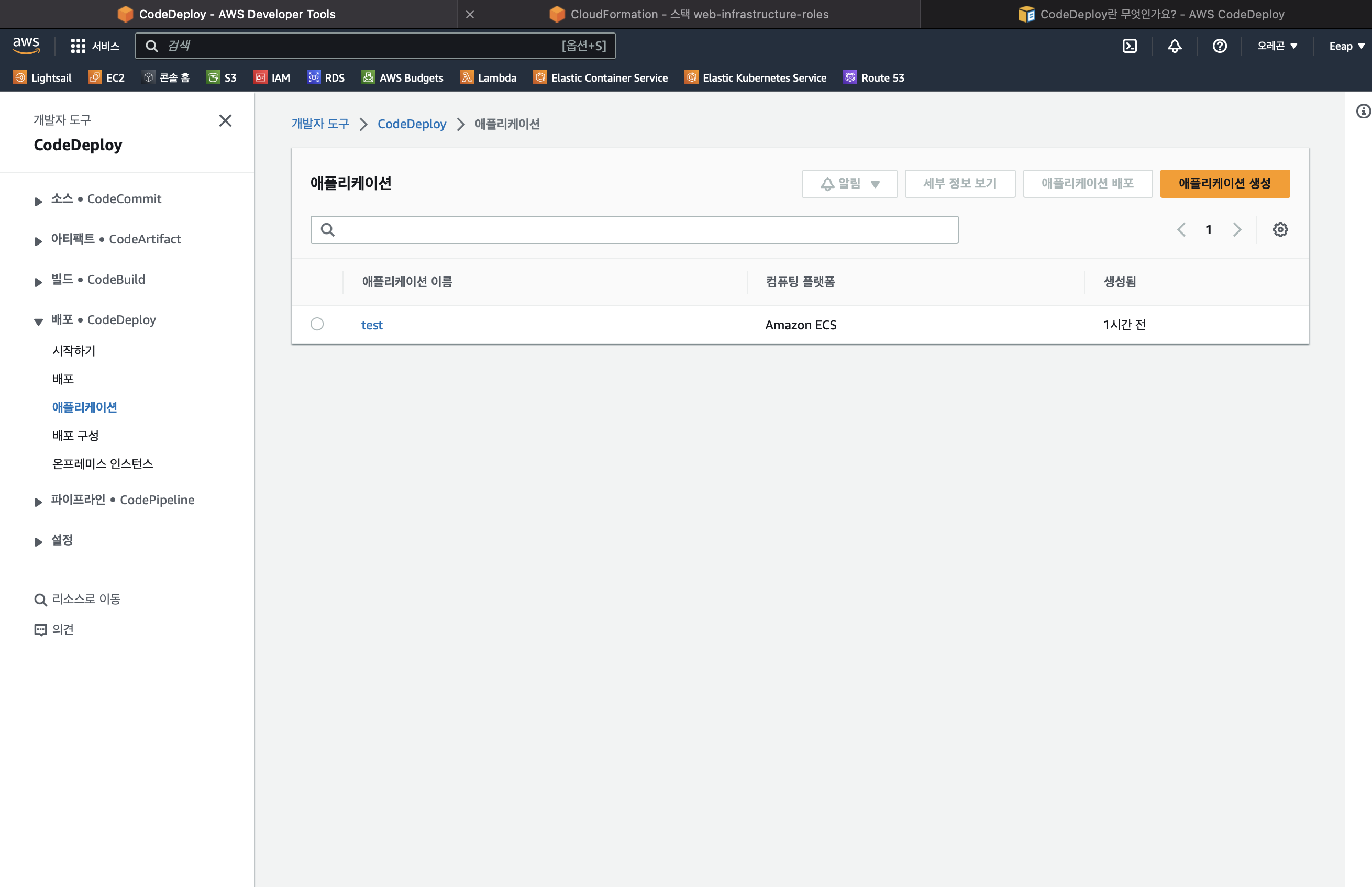The height and width of the screenshot is (887, 1372).
Task: Open the AWS CloudShell terminal icon
Action: coord(1130,46)
